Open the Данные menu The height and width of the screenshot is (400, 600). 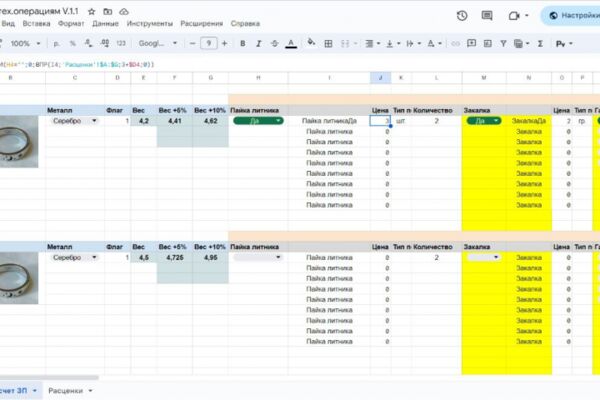point(105,23)
